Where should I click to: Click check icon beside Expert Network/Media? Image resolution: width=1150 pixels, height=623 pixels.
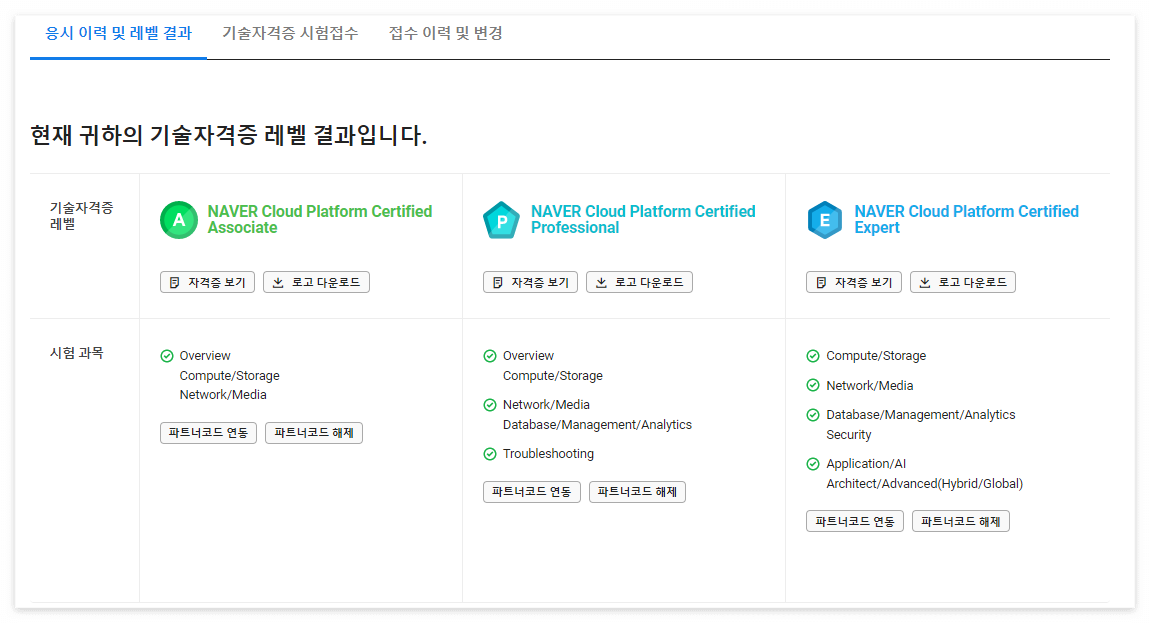pos(813,385)
